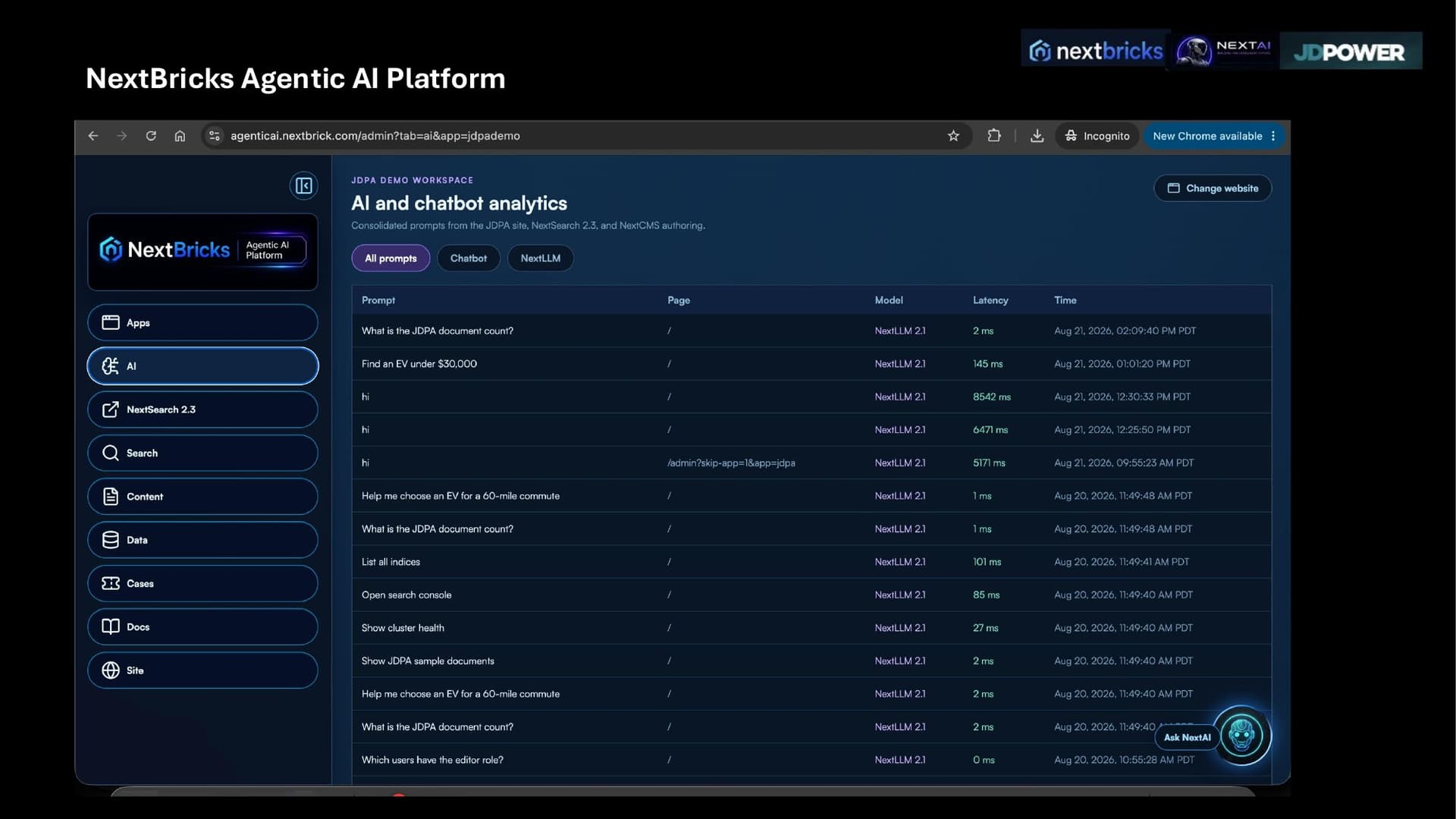The image size is (1456, 819).
Task: Click the nextbricks logo on the slide header
Action: pyautogui.click(x=1095, y=50)
